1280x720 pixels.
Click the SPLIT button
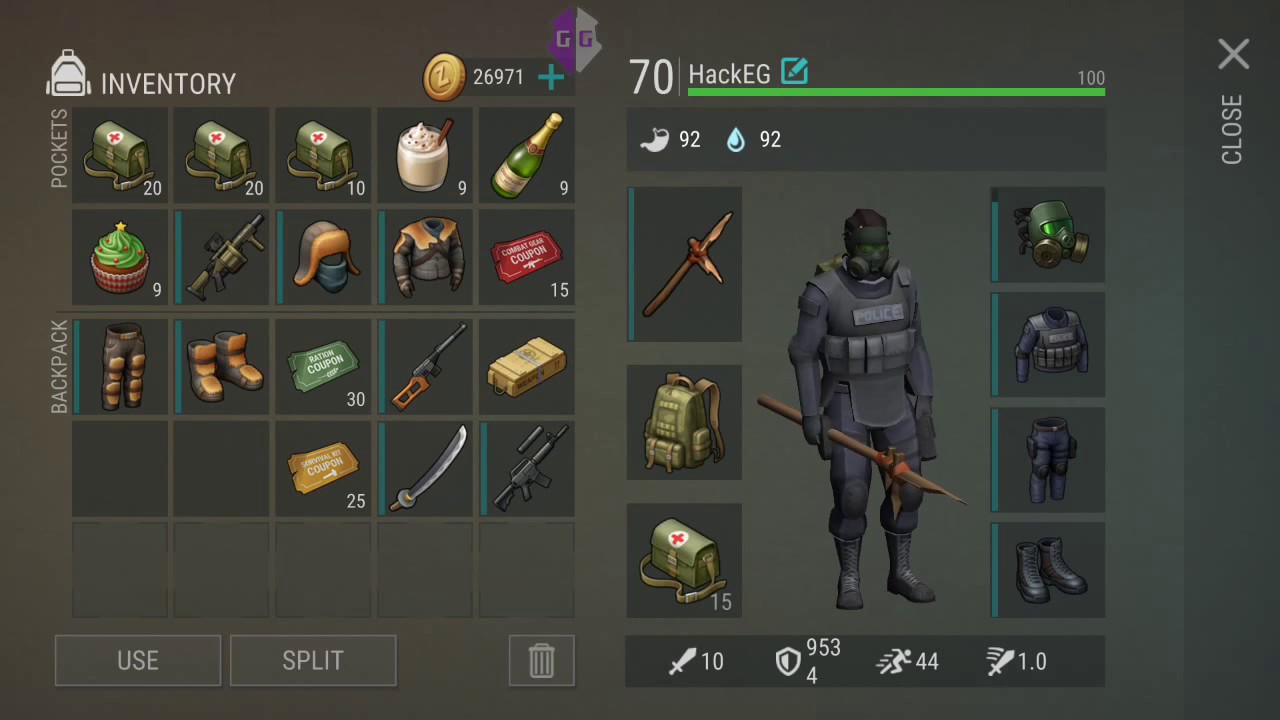(313, 661)
